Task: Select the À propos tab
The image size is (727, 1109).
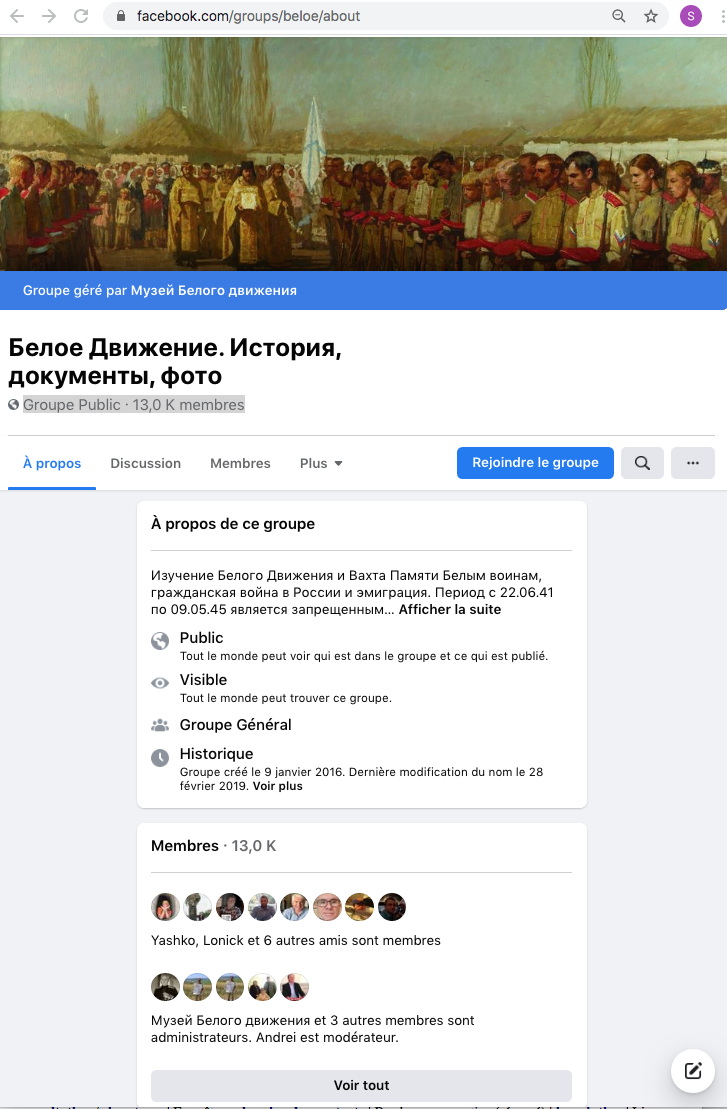Action: pos(52,464)
